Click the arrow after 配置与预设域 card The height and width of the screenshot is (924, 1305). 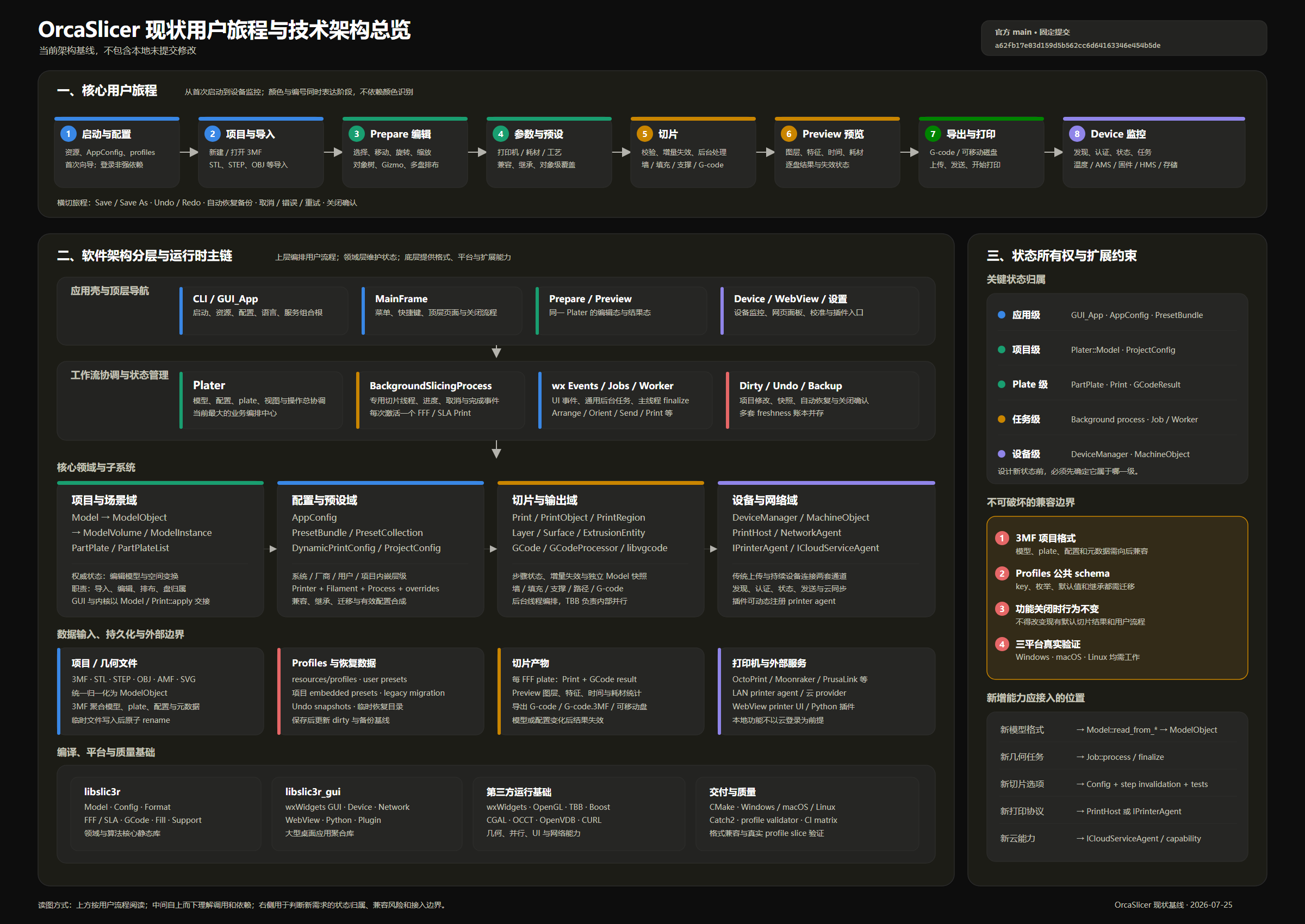point(493,549)
